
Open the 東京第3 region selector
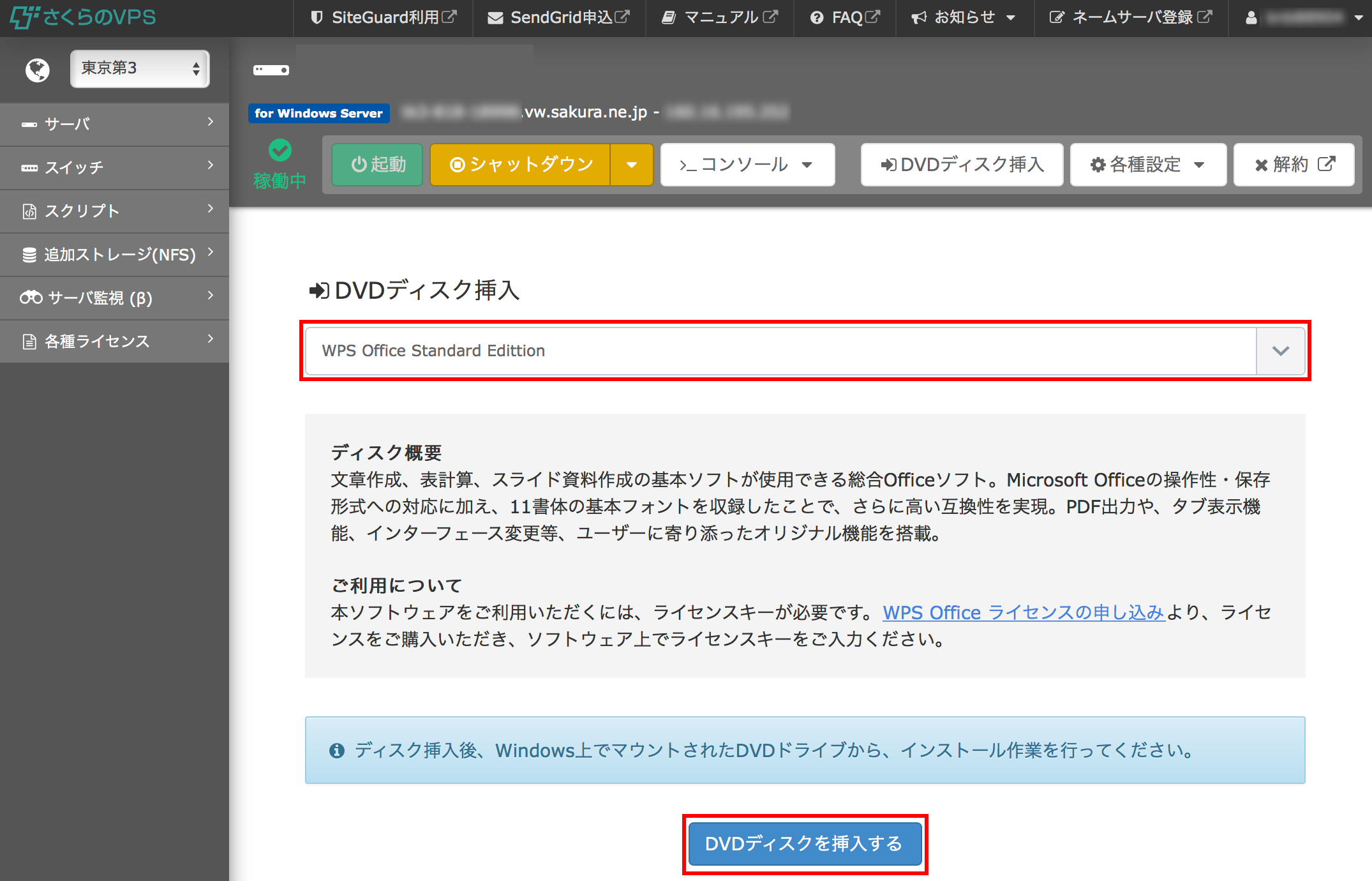click(140, 68)
